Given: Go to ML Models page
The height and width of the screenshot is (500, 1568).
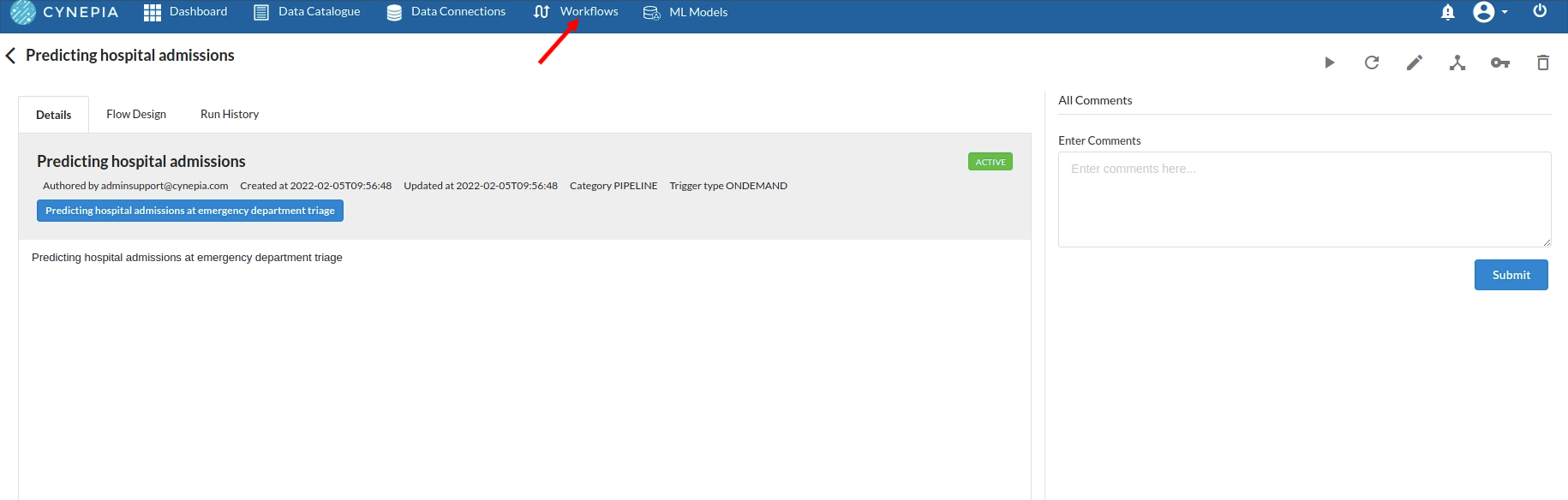Looking at the screenshot, I should tap(685, 12).
